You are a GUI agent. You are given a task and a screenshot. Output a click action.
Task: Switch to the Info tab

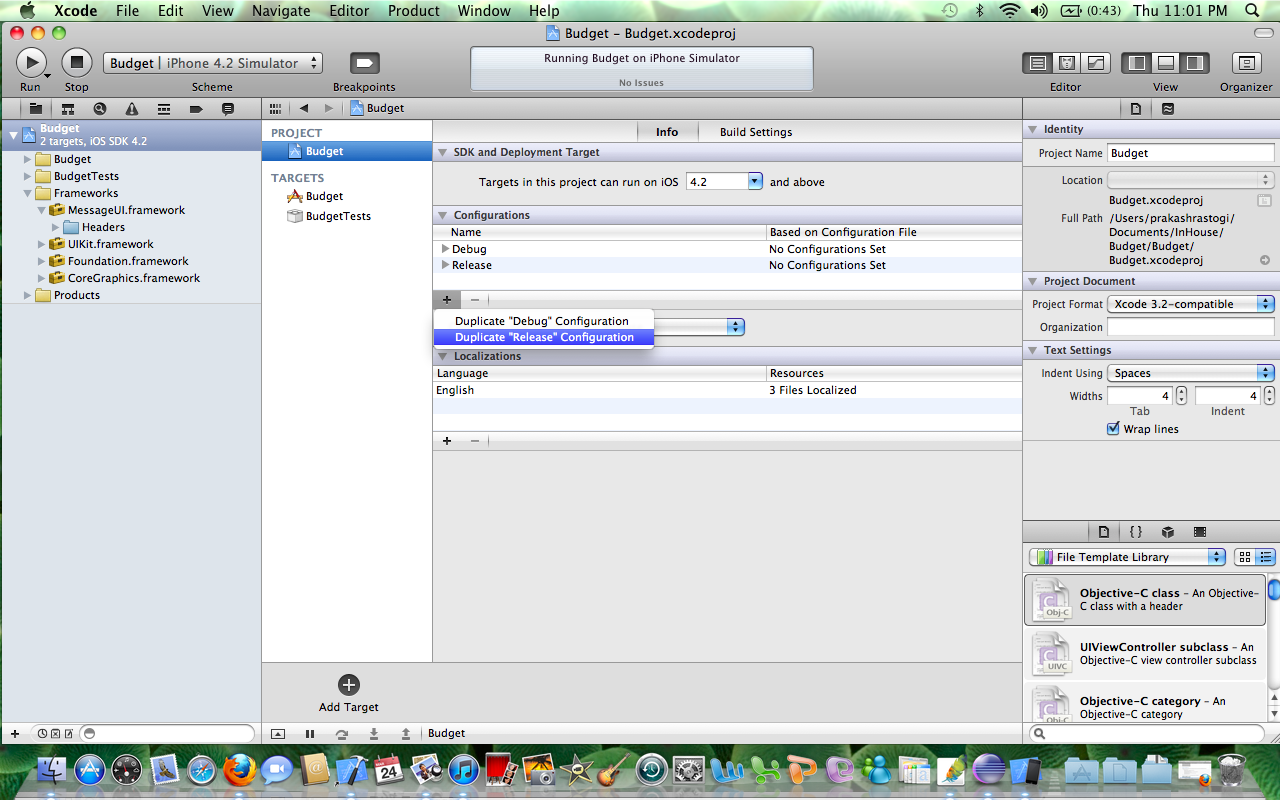(x=667, y=132)
